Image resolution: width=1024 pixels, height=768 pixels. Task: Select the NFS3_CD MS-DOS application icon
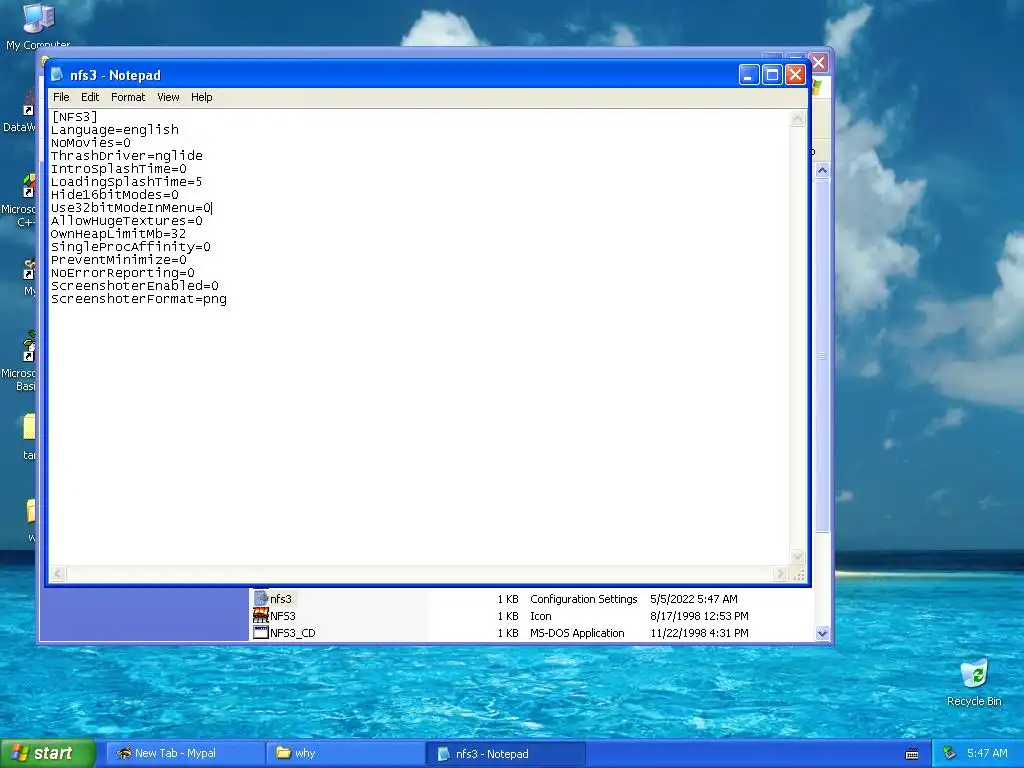coord(261,632)
